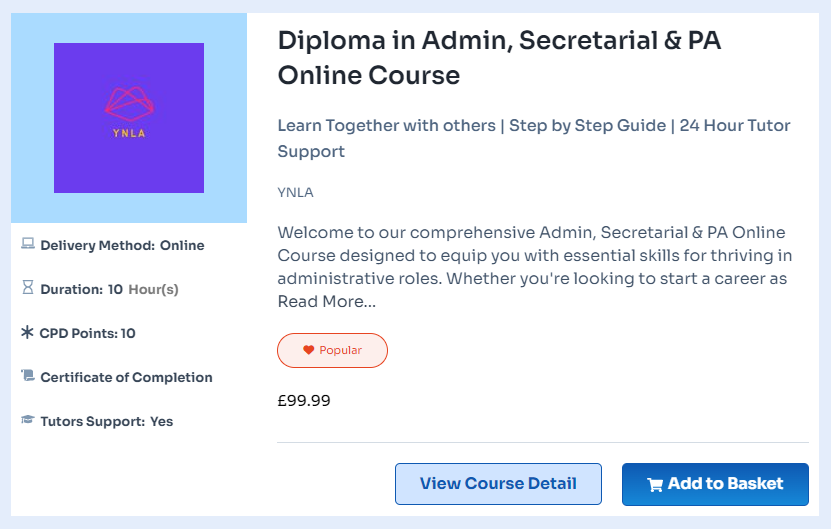Click the graduation cap icon beside Tutors Support
The image size is (831, 529).
(x=28, y=420)
